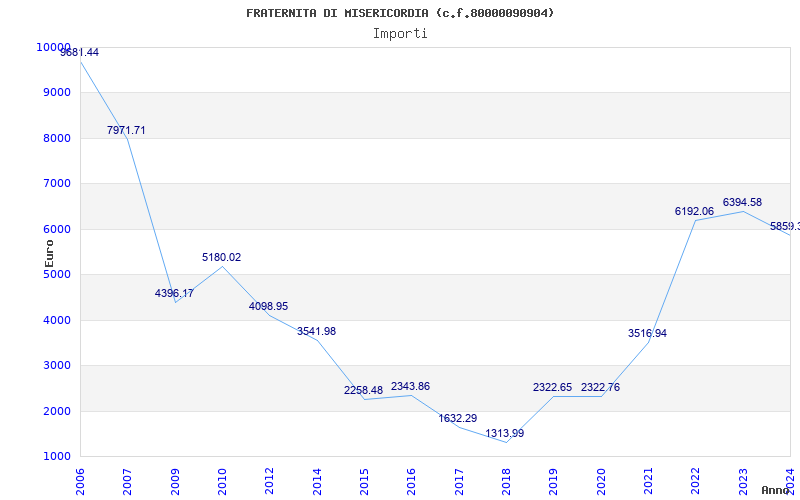Select the 4000 y-axis tick

[57, 320]
